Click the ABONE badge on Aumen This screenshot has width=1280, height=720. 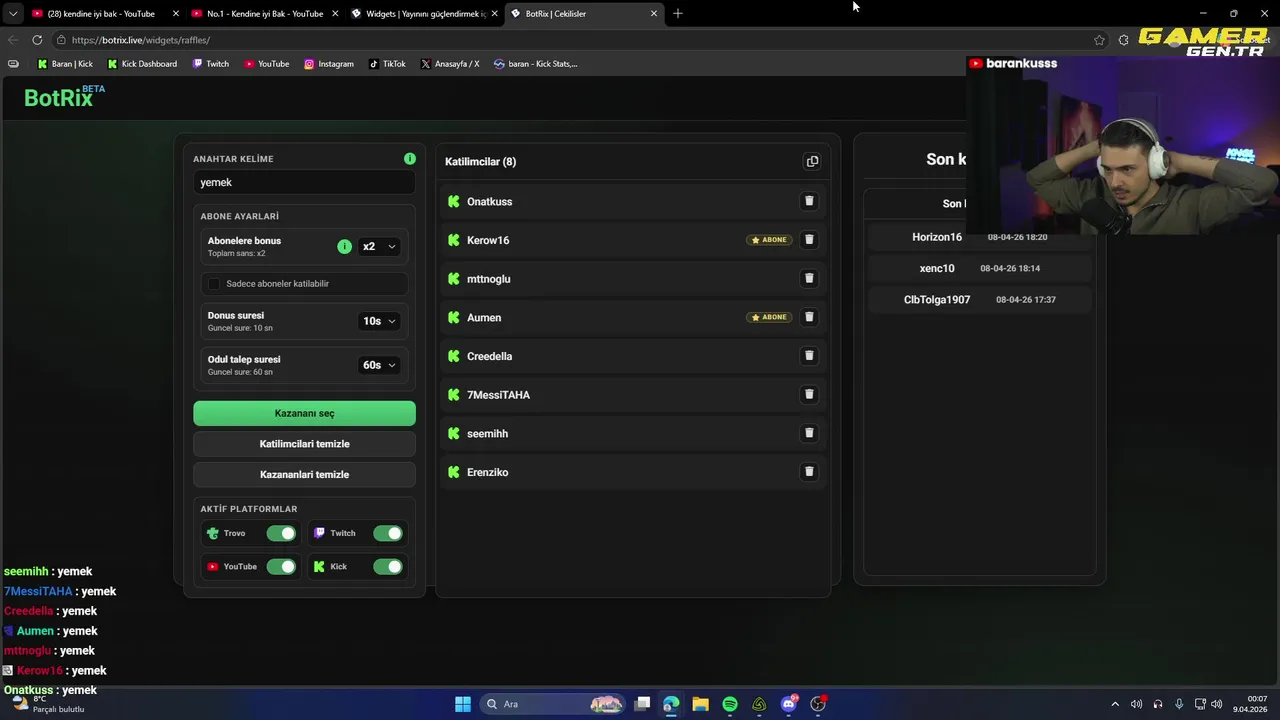point(769,317)
